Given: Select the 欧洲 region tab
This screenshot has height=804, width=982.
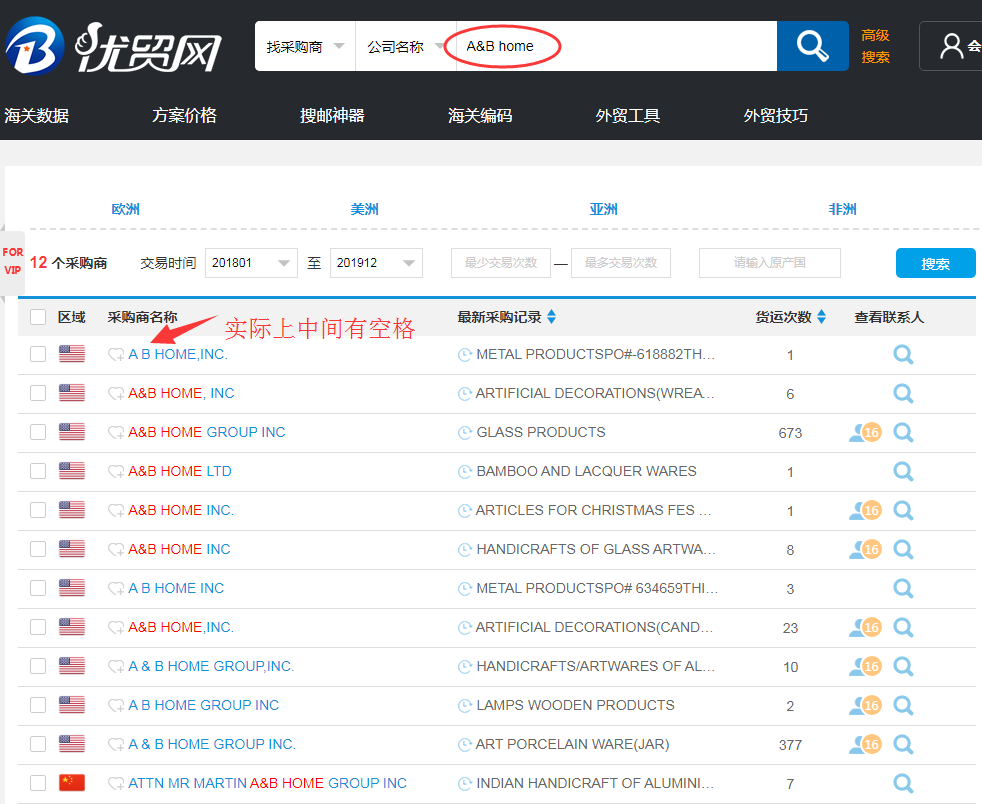Looking at the screenshot, I should [125, 209].
